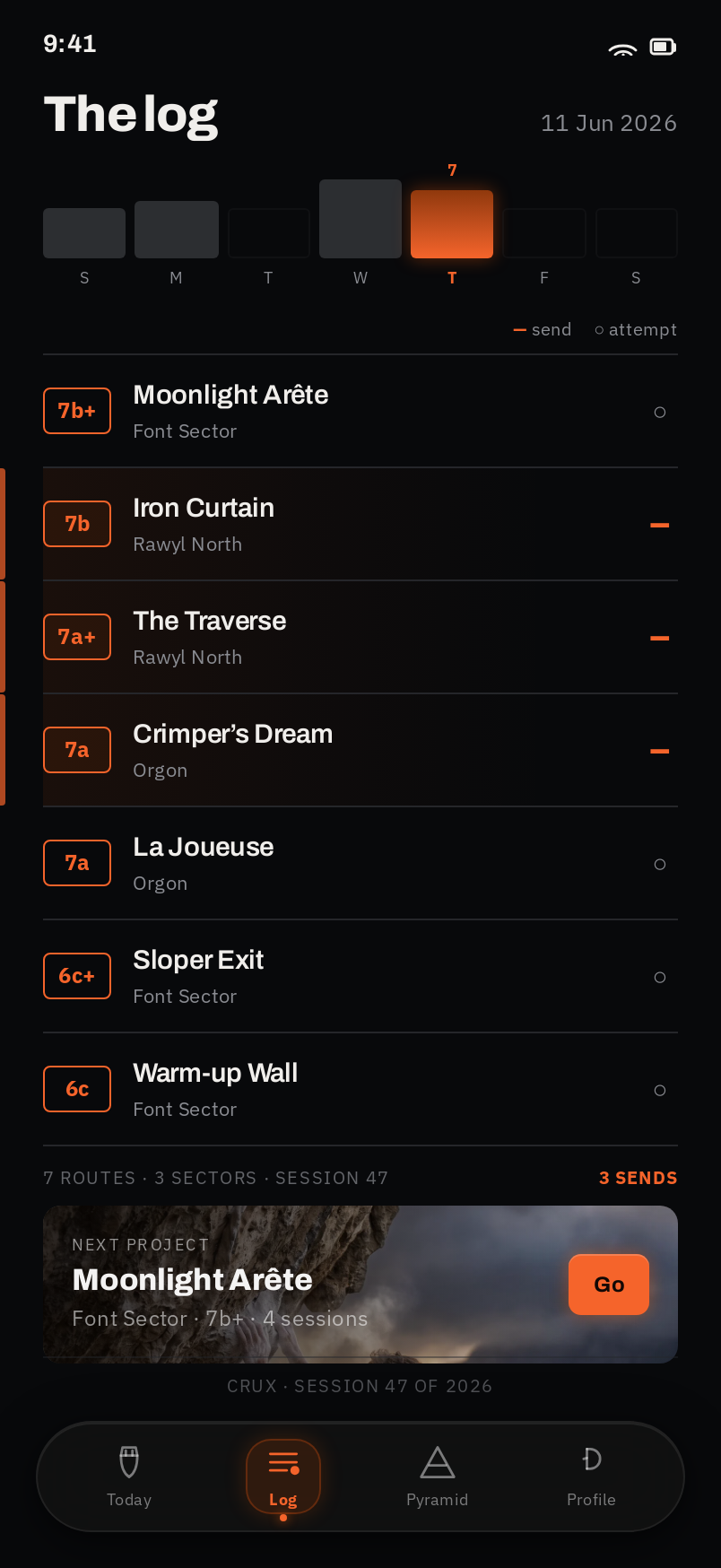Tap the Wi-Fi status icon

tap(622, 48)
